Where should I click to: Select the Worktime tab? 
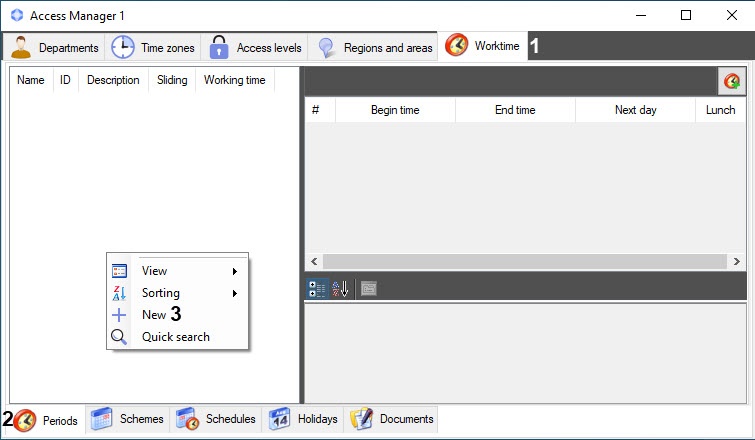pyautogui.click(x=482, y=46)
